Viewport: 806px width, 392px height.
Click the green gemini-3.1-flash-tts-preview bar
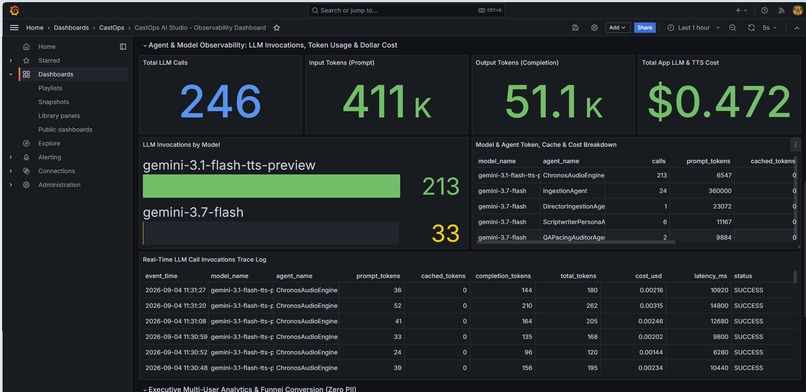[x=271, y=186]
